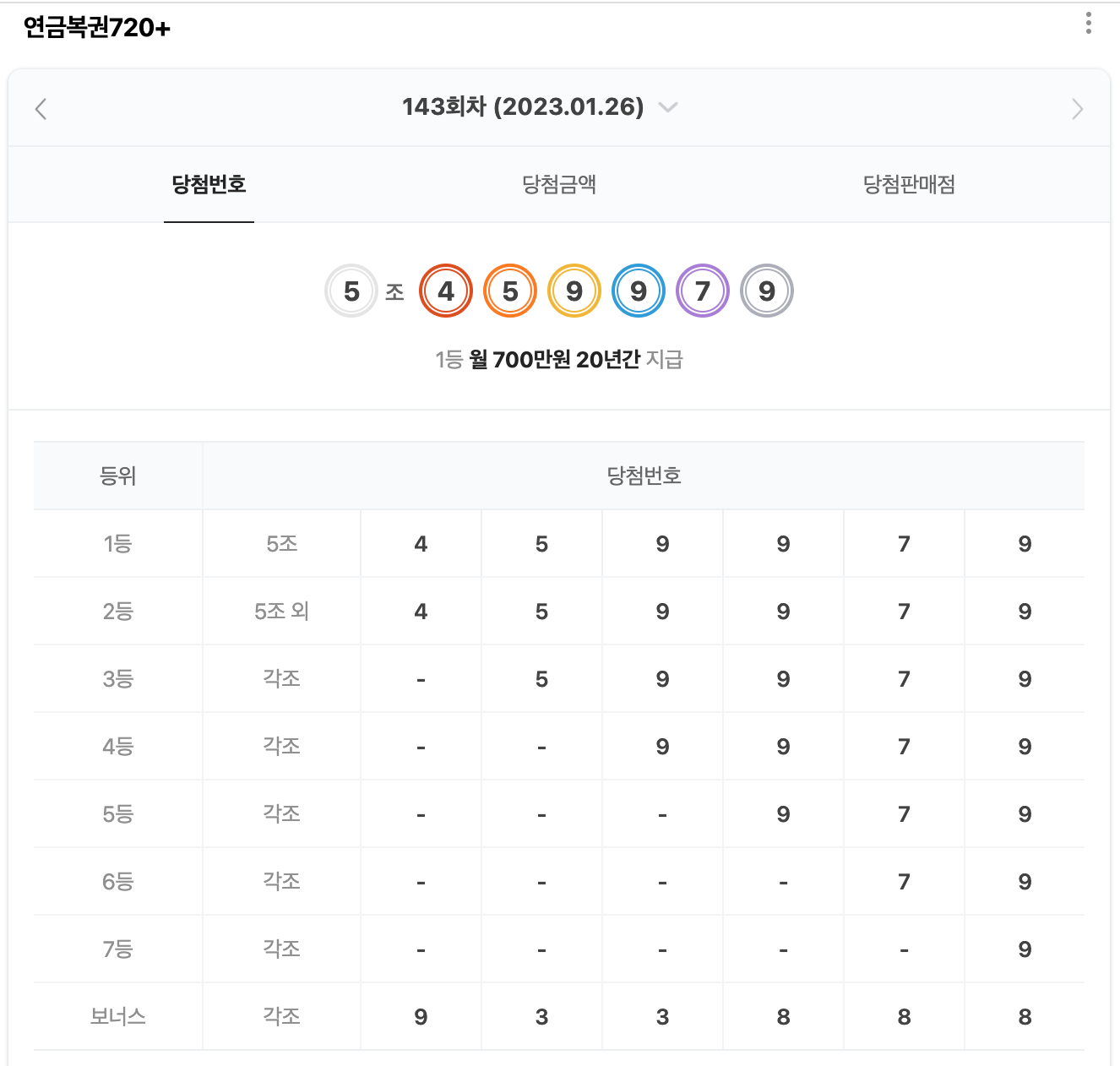
Task: Select the 3등 rank cell
Action: [x=118, y=678]
